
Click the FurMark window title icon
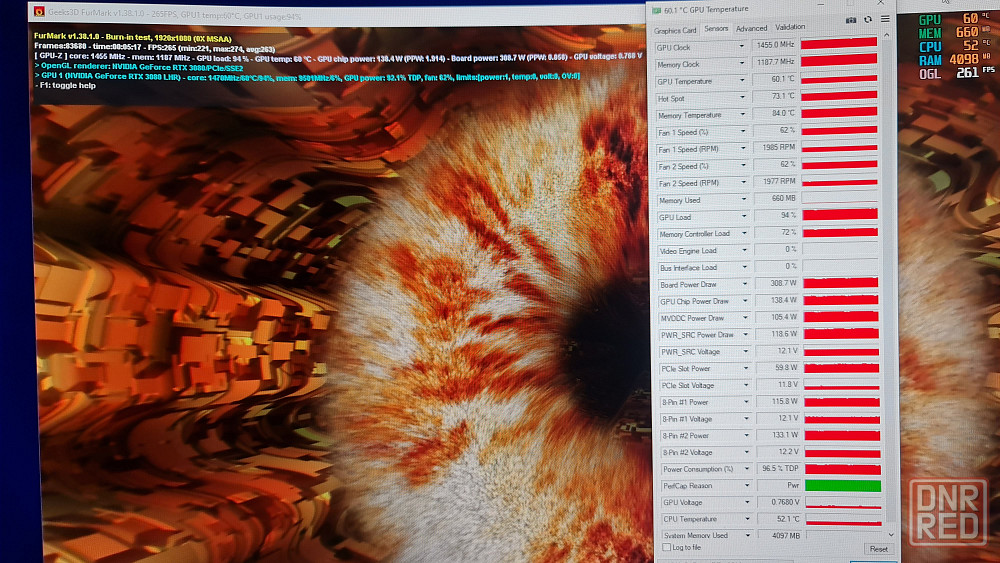click(x=39, y=11)
